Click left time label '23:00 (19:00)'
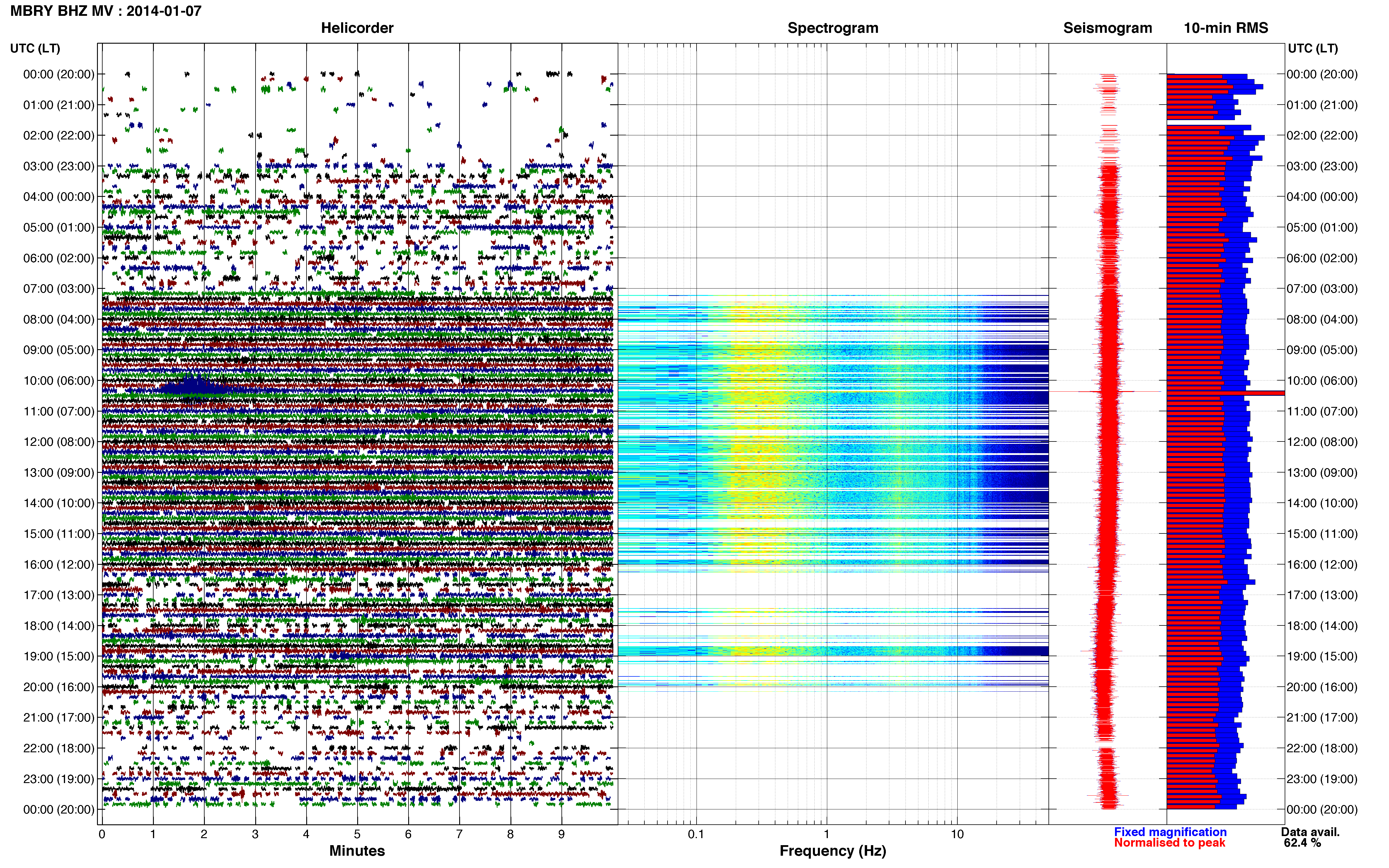This screenshot has width=1389, height=868. pyautogui.click(x=59, y=779)
